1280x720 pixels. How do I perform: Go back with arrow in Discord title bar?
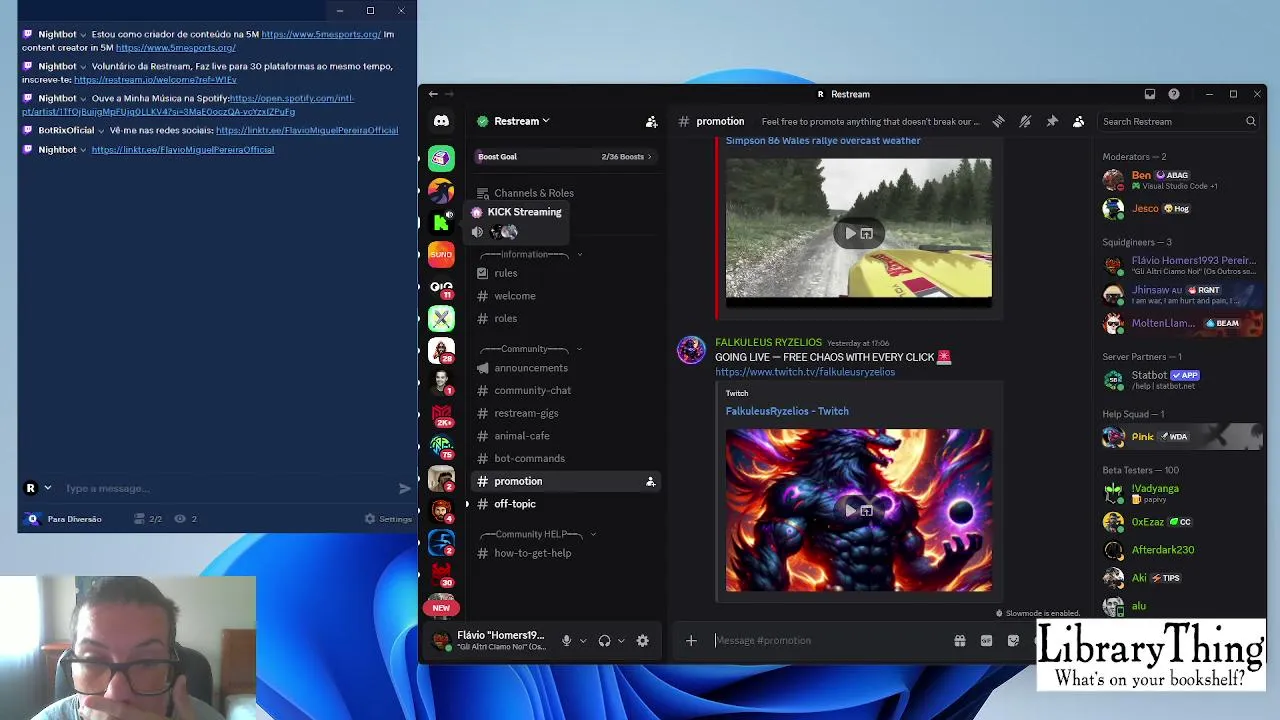coord(433,94)
